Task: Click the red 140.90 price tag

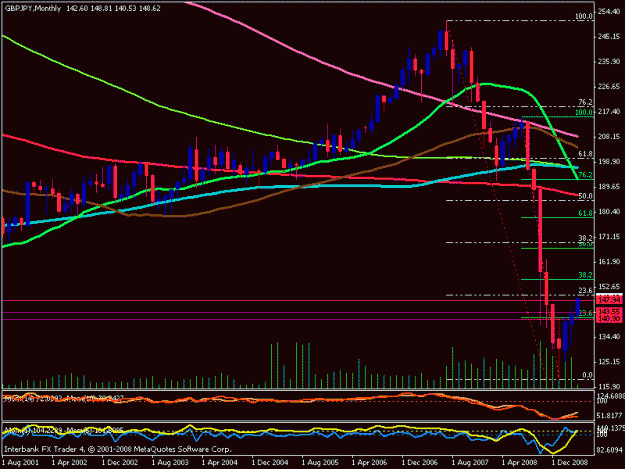Action: [608, 319]
